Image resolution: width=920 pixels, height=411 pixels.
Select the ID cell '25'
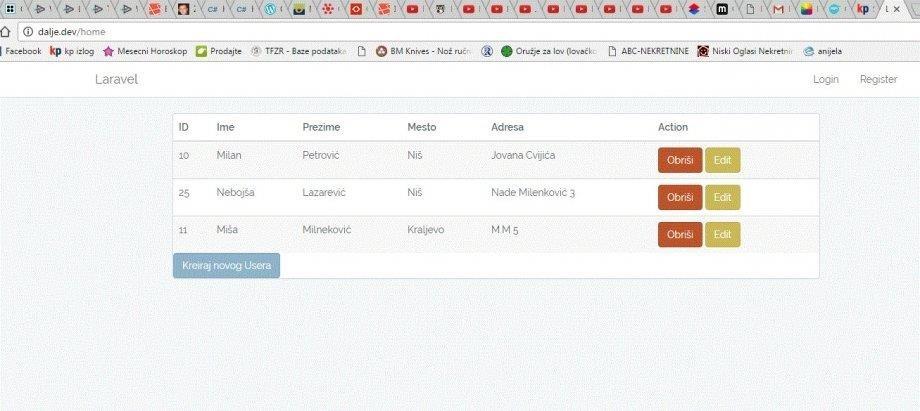pyautogui.click(x=184, y=193)
